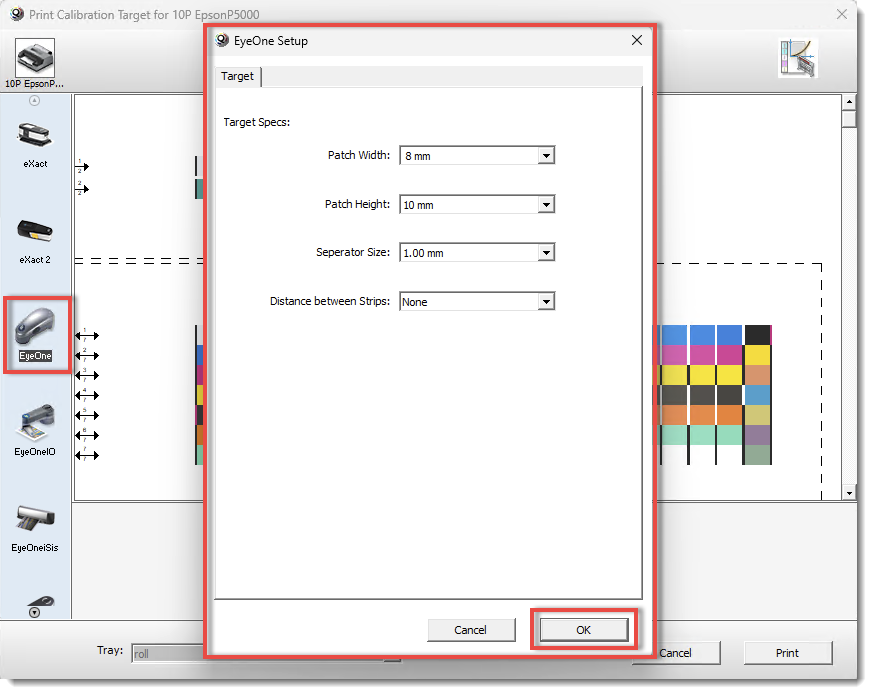
Task: Click the calibration curve icon at top right
Action: point(797,58)
